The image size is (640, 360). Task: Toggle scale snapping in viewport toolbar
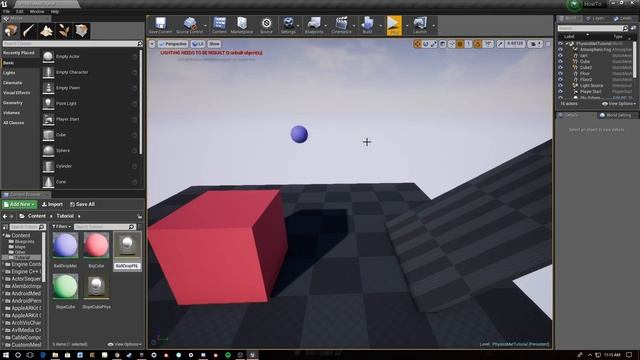point(500,44)
